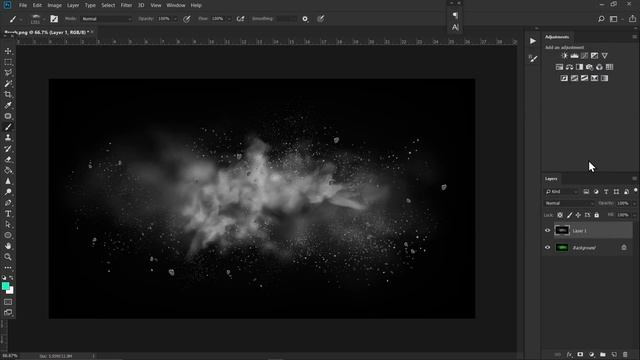Select the Horizontal Type tool

click(8, 213)
